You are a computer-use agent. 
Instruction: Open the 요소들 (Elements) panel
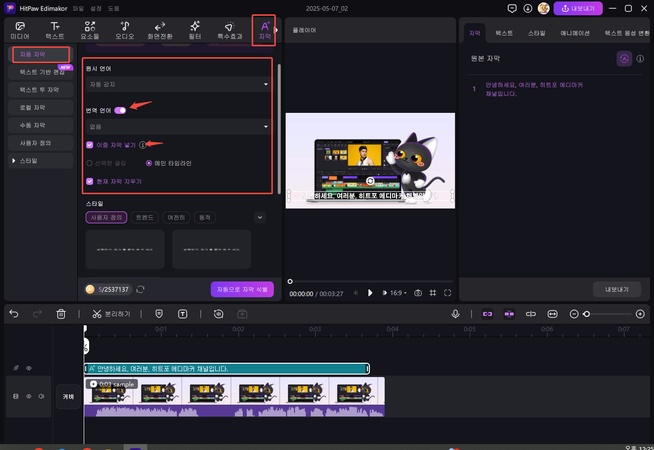pyautogui.click(x=90, y=30)
